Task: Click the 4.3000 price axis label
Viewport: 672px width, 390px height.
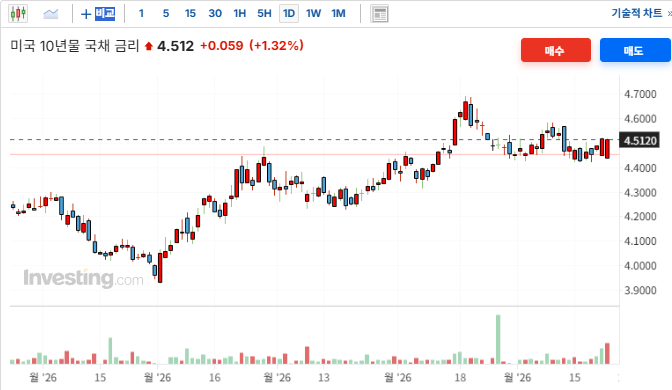Action: [x=640, y=192]
